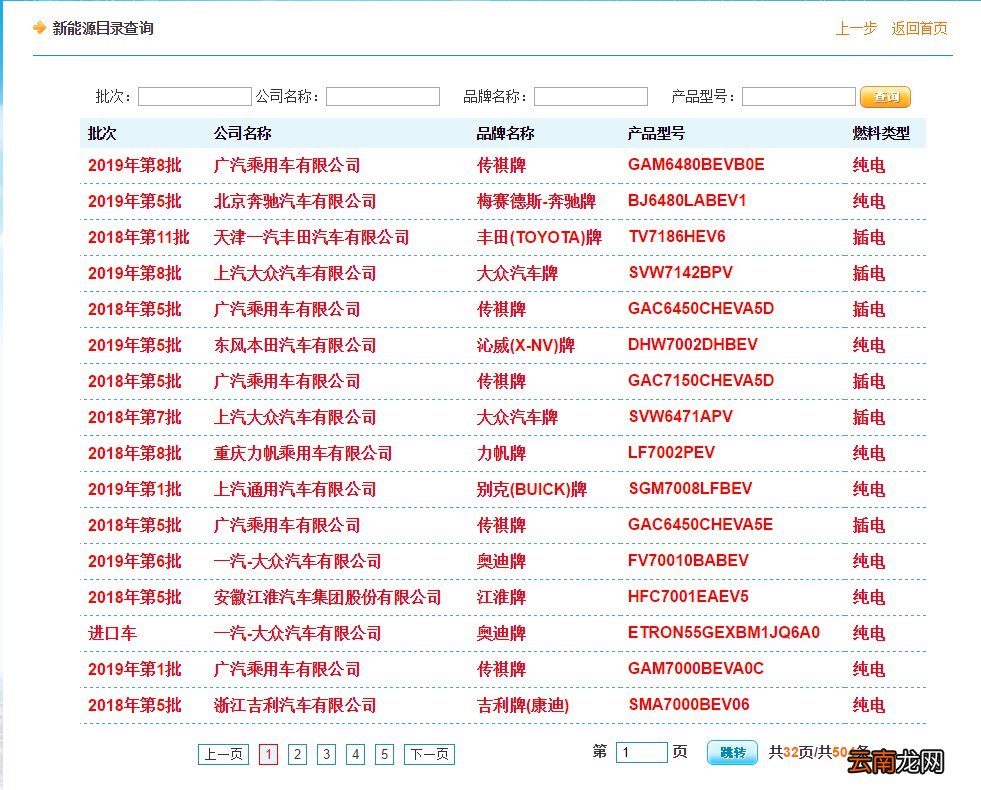This screenshot has height=790, width=981.
Task: Go back via 返回首页 link
Action: (x=919, y=28)
